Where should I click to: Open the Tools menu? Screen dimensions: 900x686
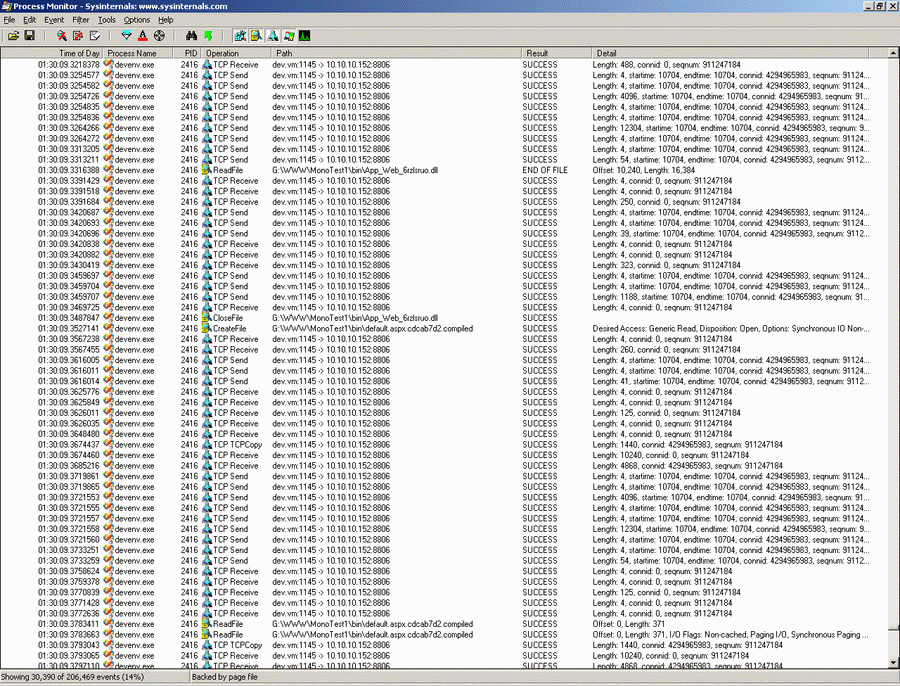coord(106,20)
